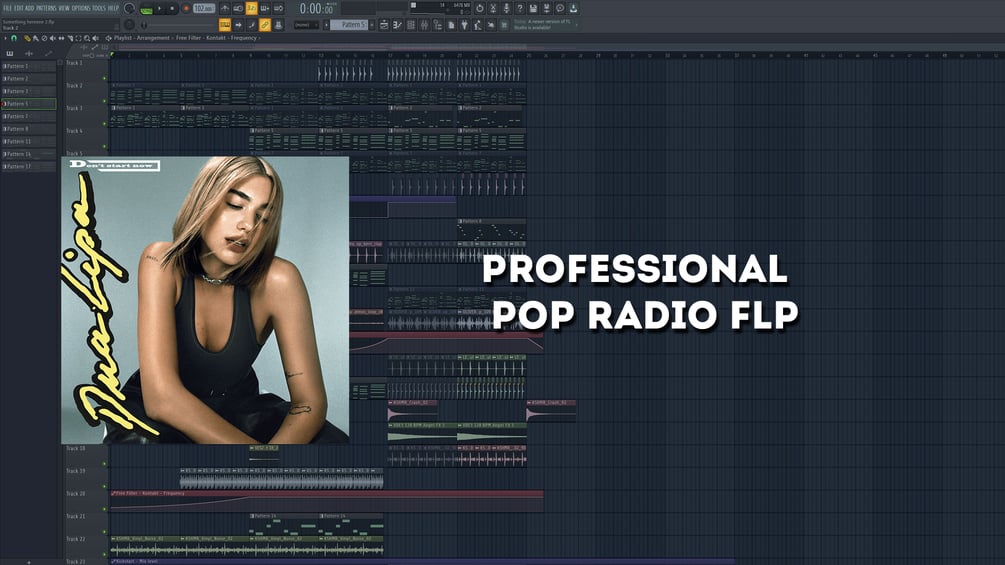
Task: Toggle wait for input before recording
Action: tap(238, 8)
